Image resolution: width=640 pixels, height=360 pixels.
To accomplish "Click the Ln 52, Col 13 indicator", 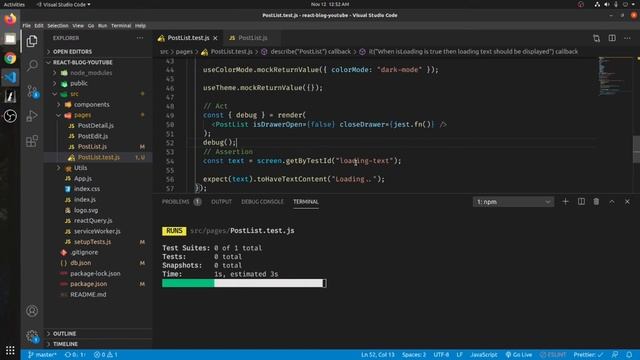I will pyautogui.click(x=378, y=355).
